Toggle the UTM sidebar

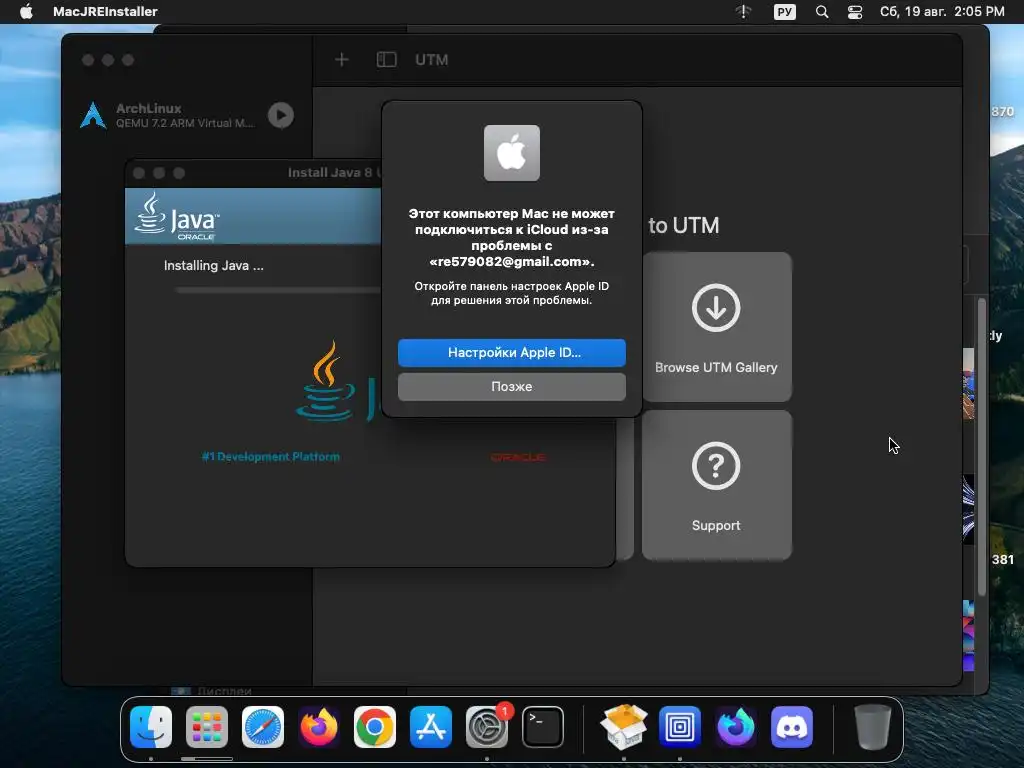tap(387, 60)
